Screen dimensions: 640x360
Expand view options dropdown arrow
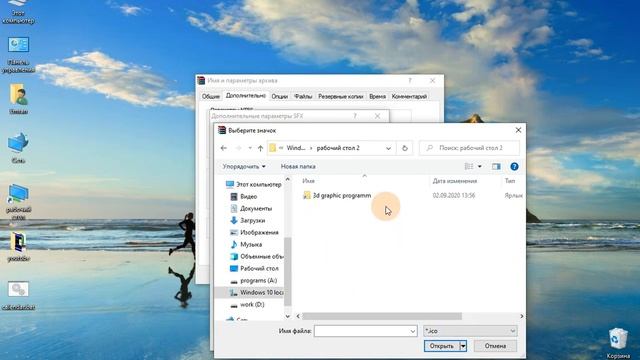480,167
